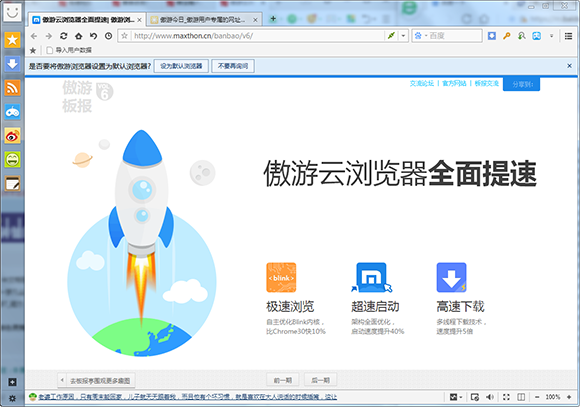Open 官方网站 link

click(x=454, y=83)
